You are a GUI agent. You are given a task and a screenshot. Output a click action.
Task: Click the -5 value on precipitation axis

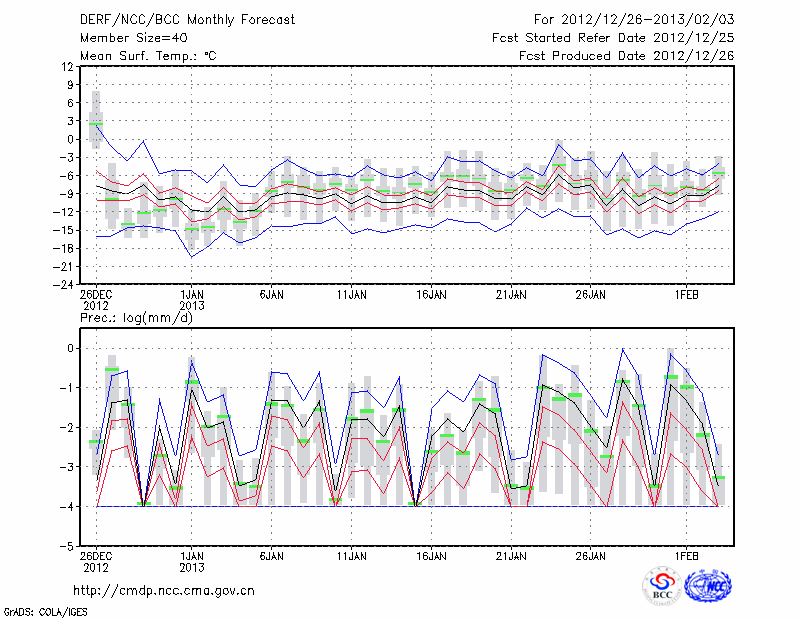[67, 547]
